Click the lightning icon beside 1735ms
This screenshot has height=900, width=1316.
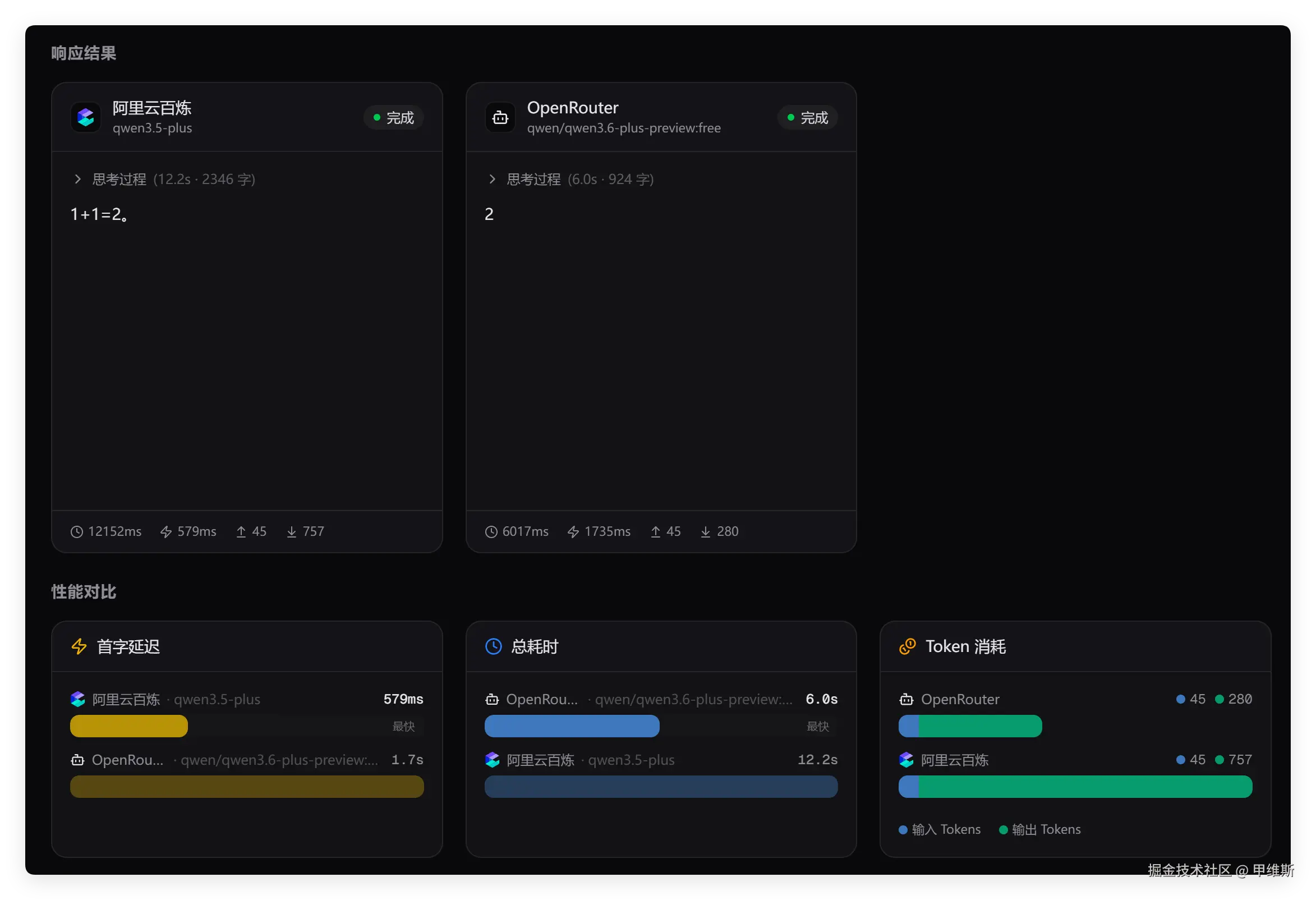(x=573, y=532)
